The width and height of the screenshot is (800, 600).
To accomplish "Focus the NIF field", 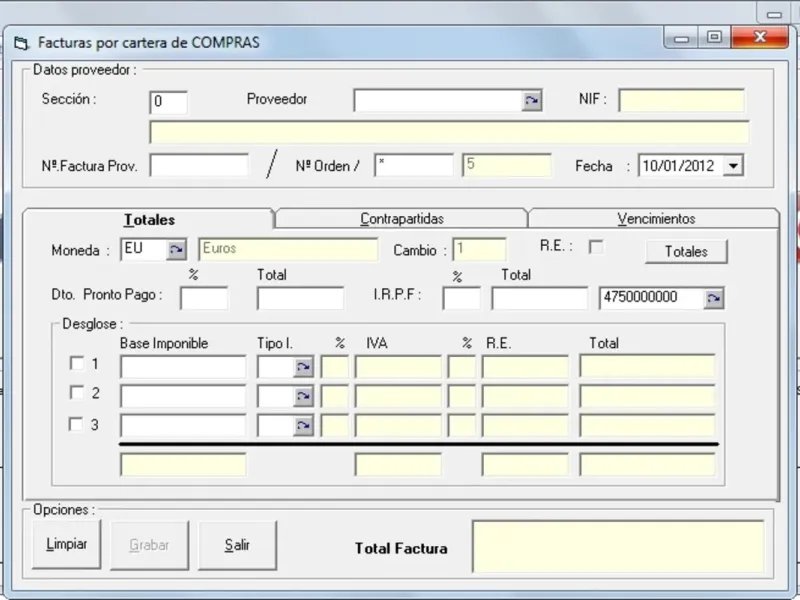I will pyautogui.click(x=681, y=101).
